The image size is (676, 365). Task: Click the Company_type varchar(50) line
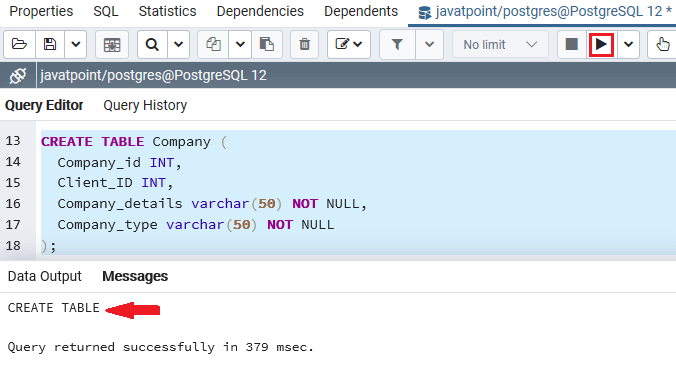click(x=196, y=225)
